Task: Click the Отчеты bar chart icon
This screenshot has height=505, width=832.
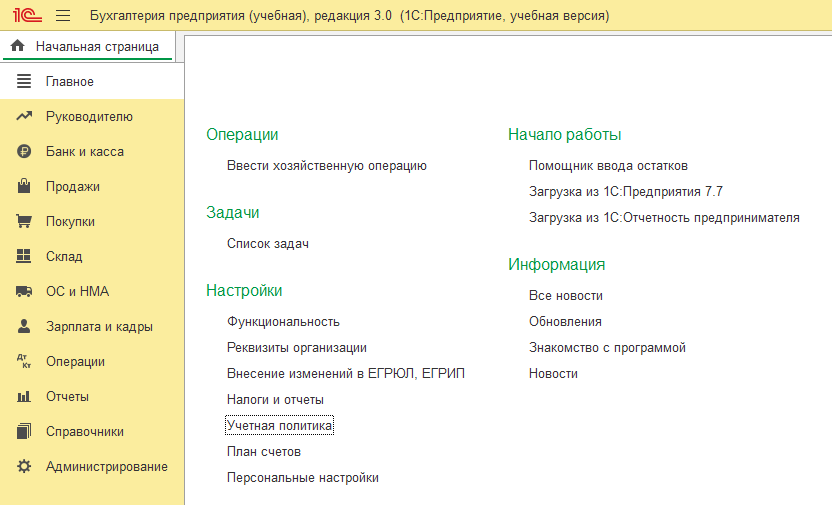Action: click(24, 396)
